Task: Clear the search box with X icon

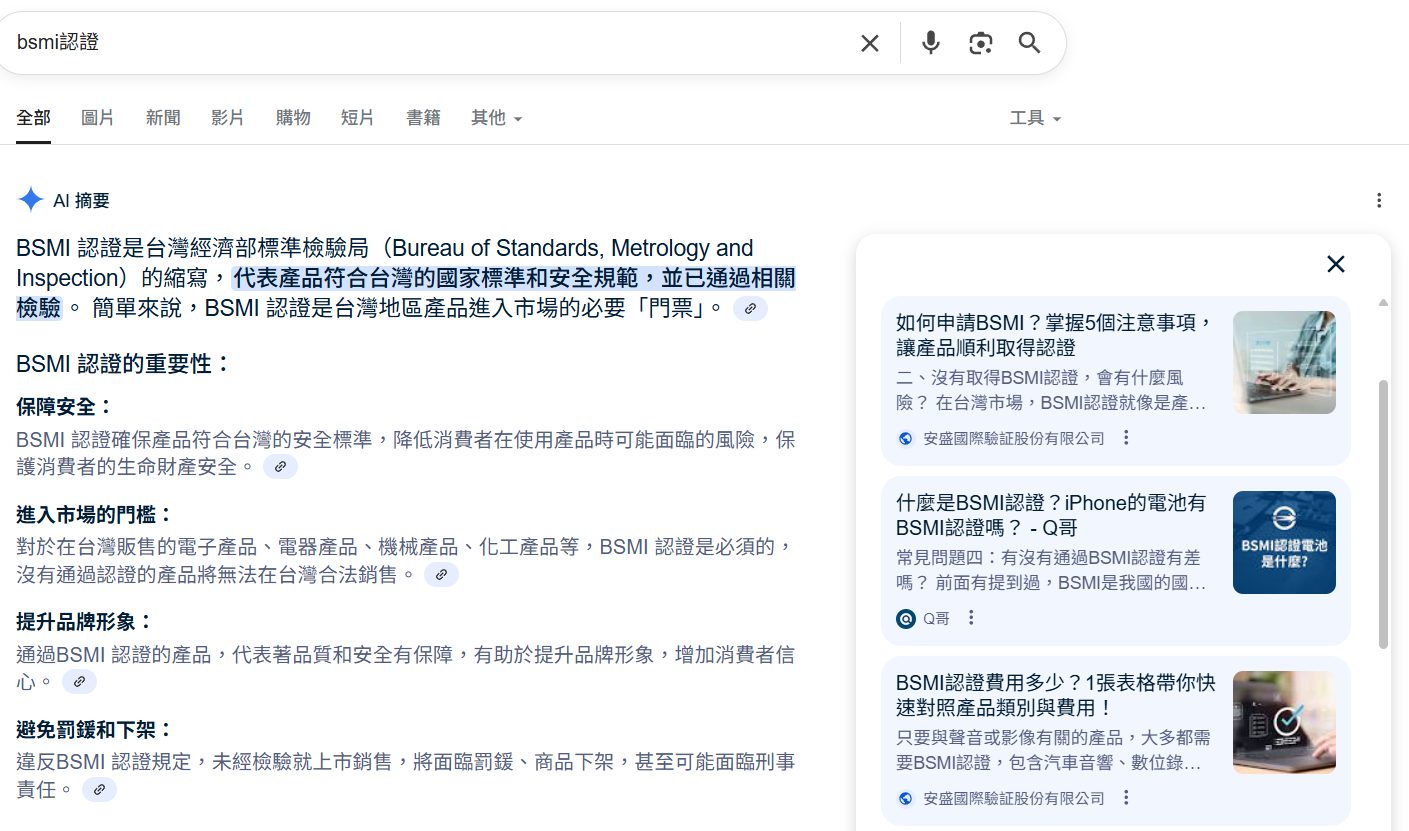Action: (870, 43)
